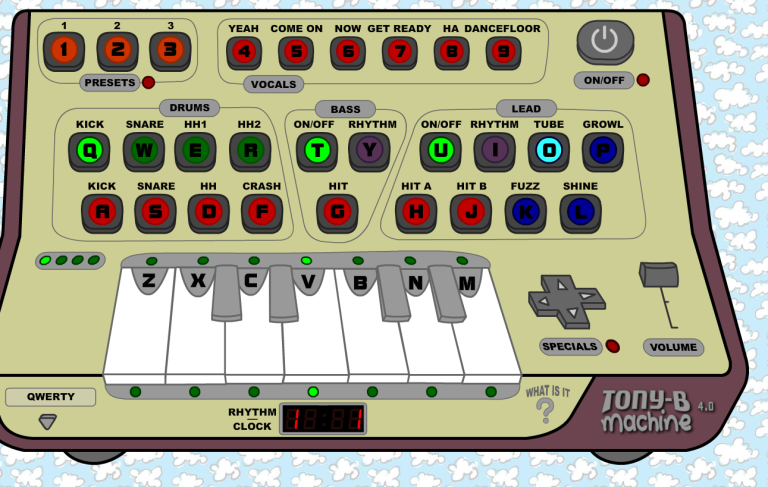Click the volume slider lever
The width and height of the screenshot is (768, 487).
click(x=659, y=275)
